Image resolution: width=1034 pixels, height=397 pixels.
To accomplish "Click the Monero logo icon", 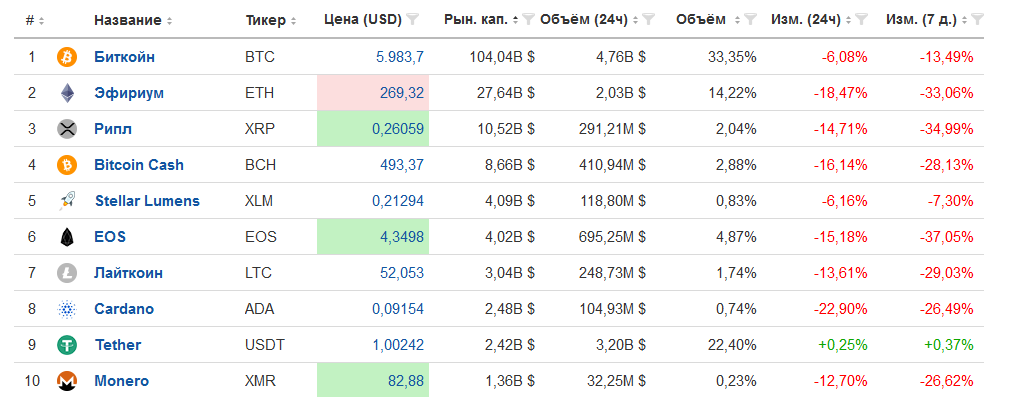I will (67, 381).
